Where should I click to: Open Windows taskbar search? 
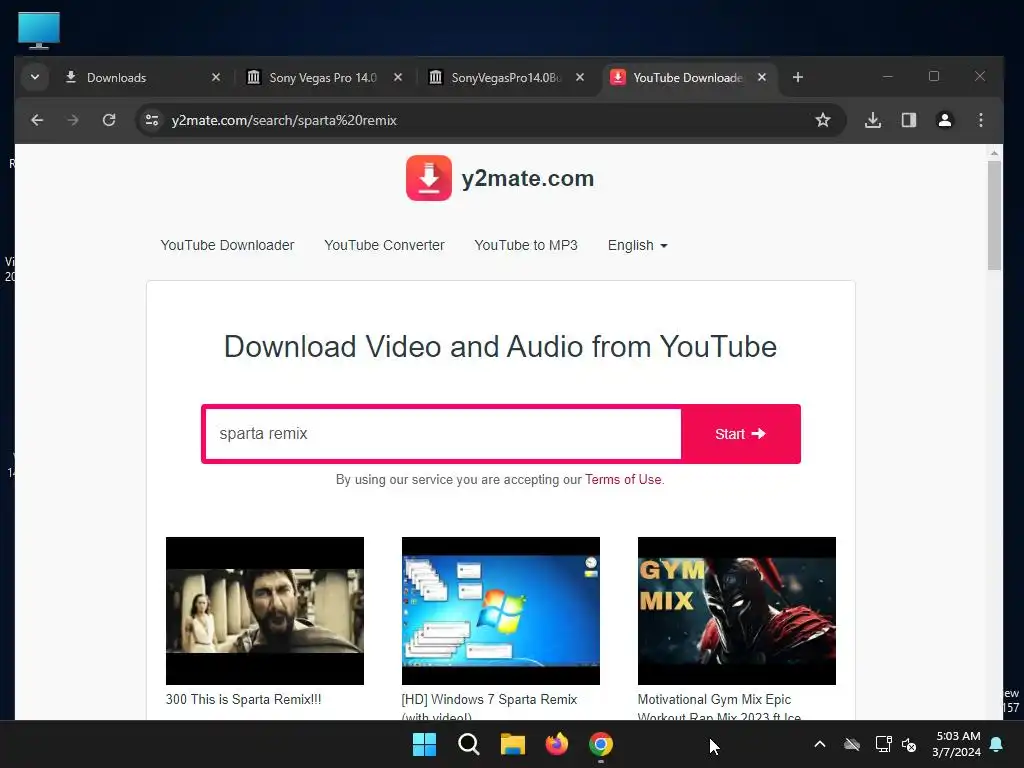(468, 744)
